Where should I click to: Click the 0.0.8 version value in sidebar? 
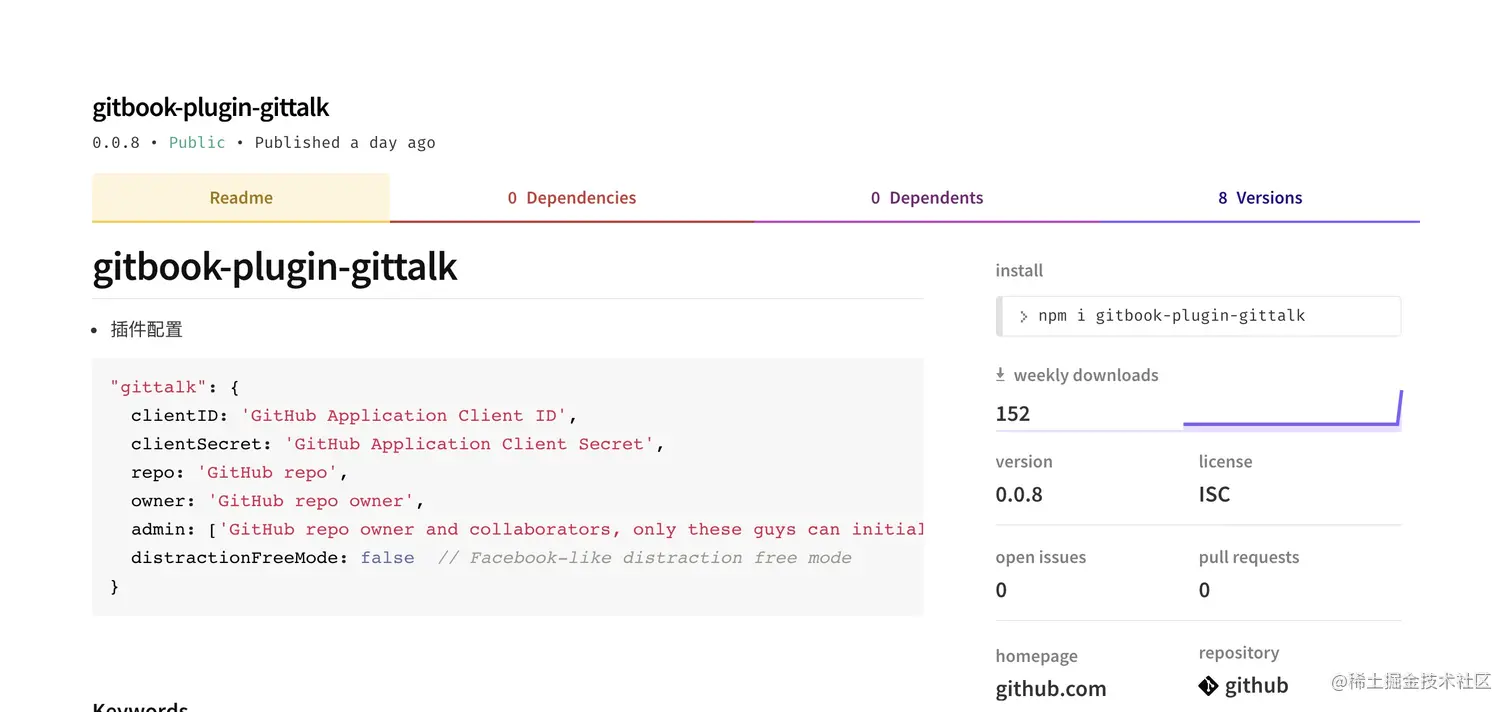point(1019,495)
